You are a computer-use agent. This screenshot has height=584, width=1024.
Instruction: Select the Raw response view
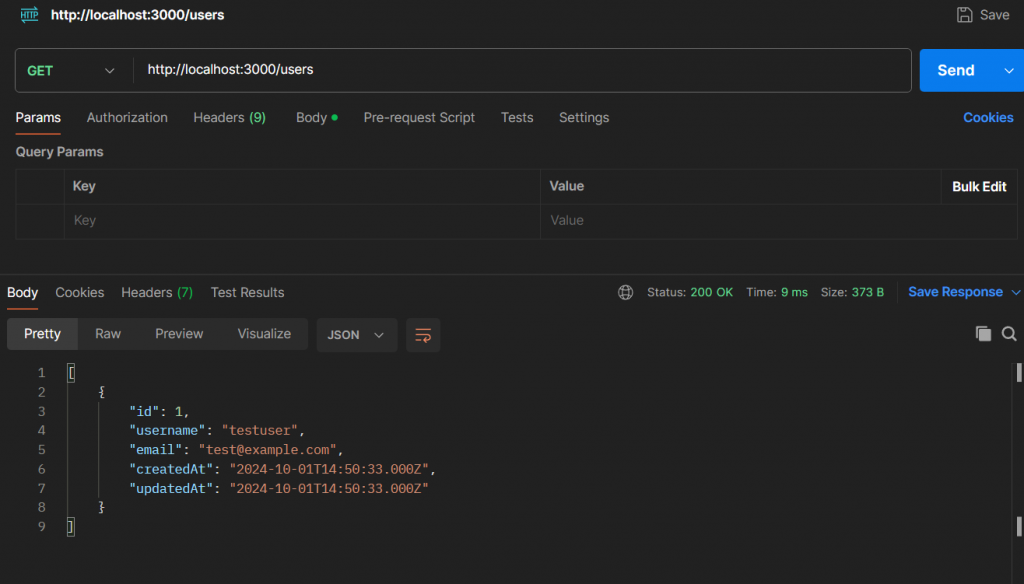[108, 334]
